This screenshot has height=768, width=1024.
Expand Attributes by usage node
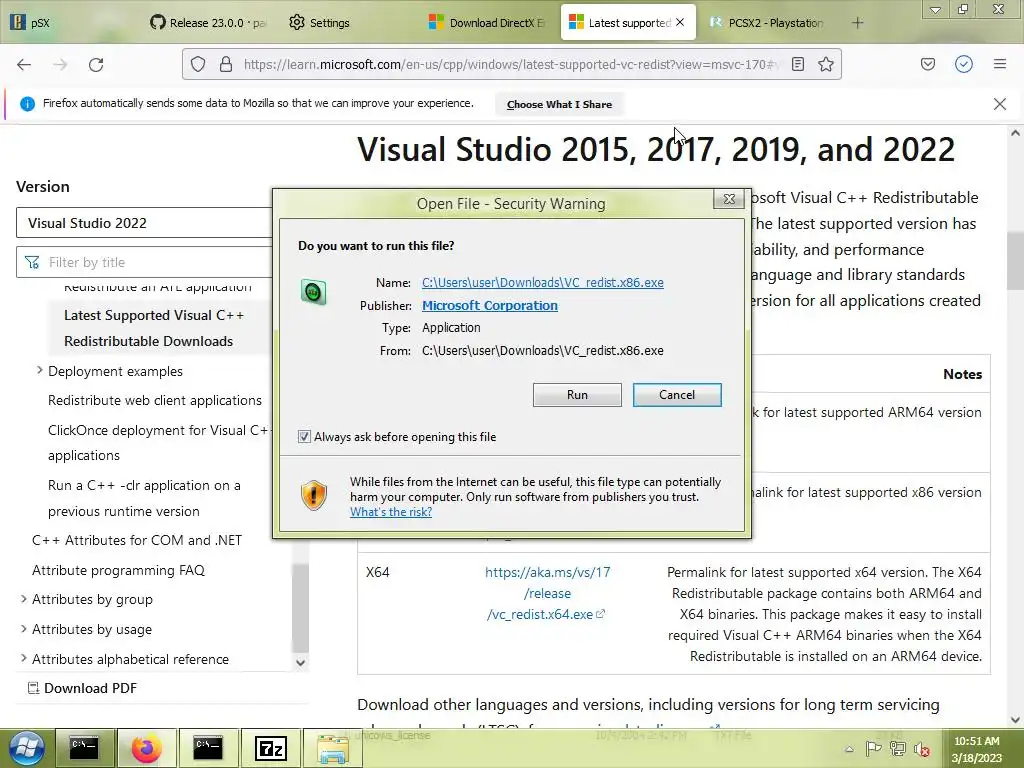(24, 629)
